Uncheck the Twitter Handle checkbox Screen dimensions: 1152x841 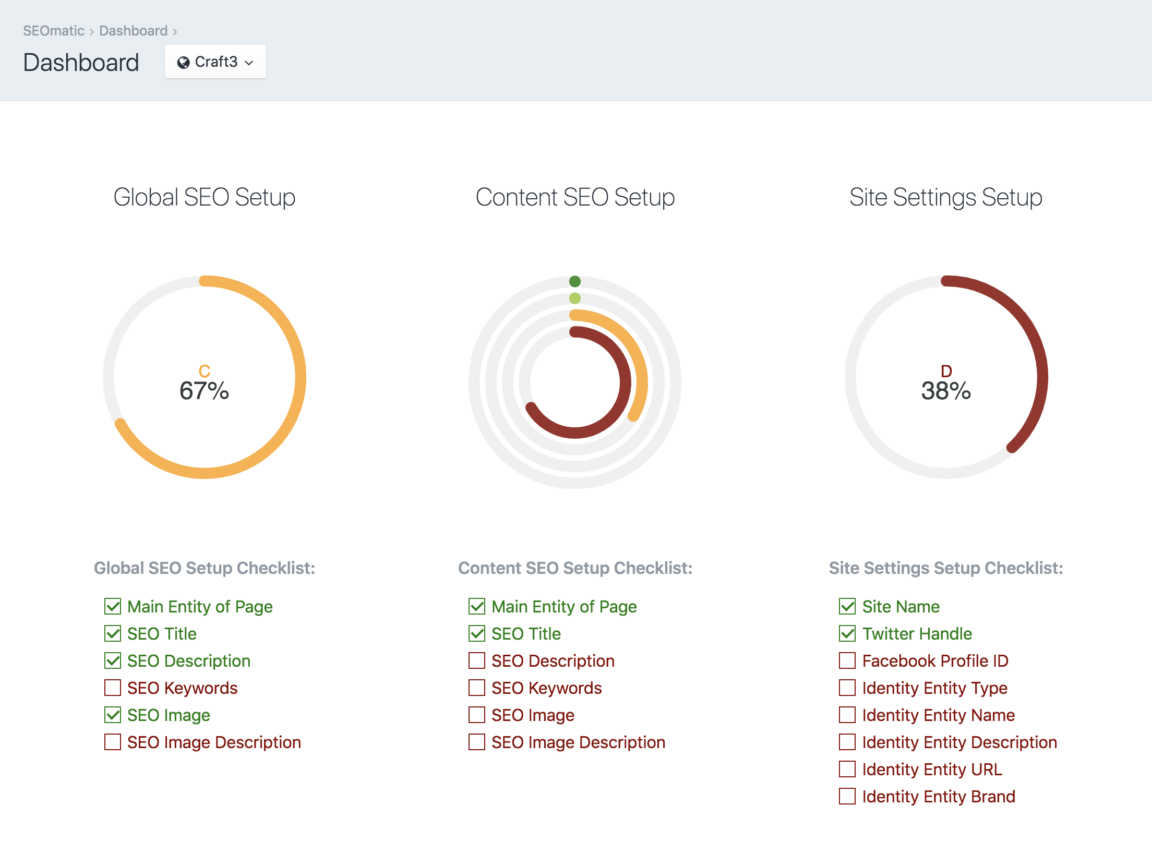(x=847, y=633)
